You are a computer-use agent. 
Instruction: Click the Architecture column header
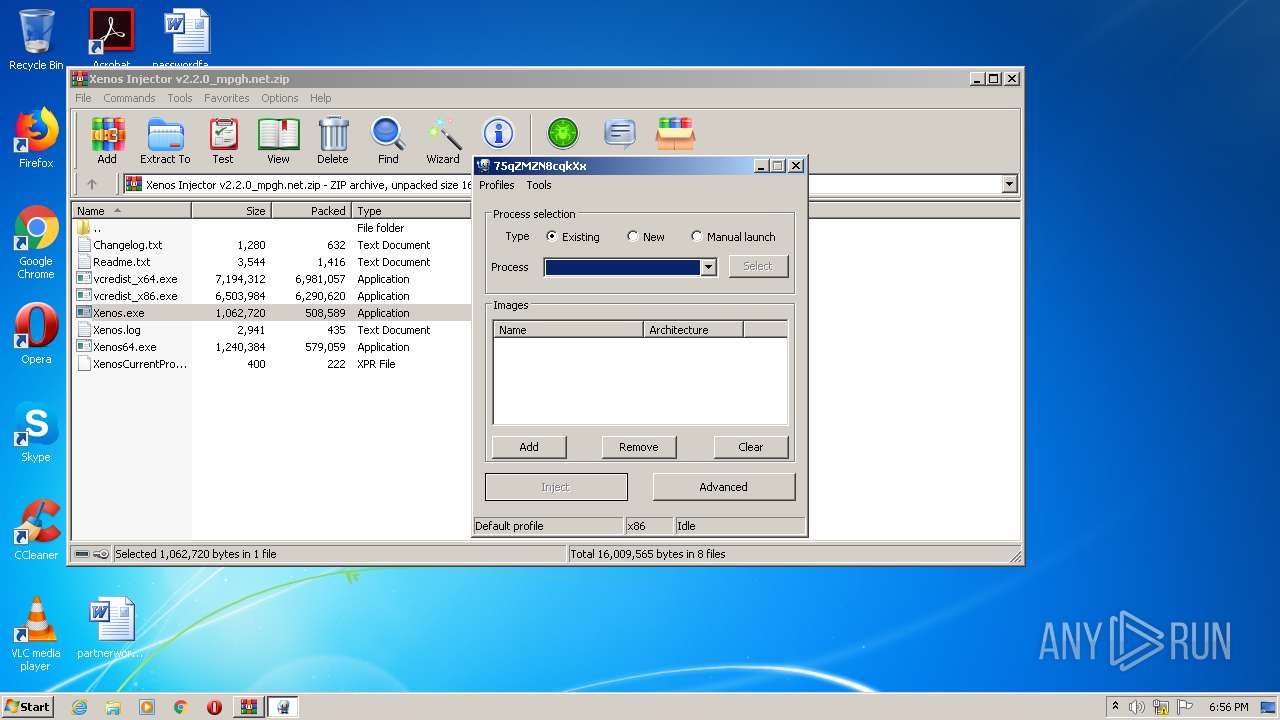(693, 329)
